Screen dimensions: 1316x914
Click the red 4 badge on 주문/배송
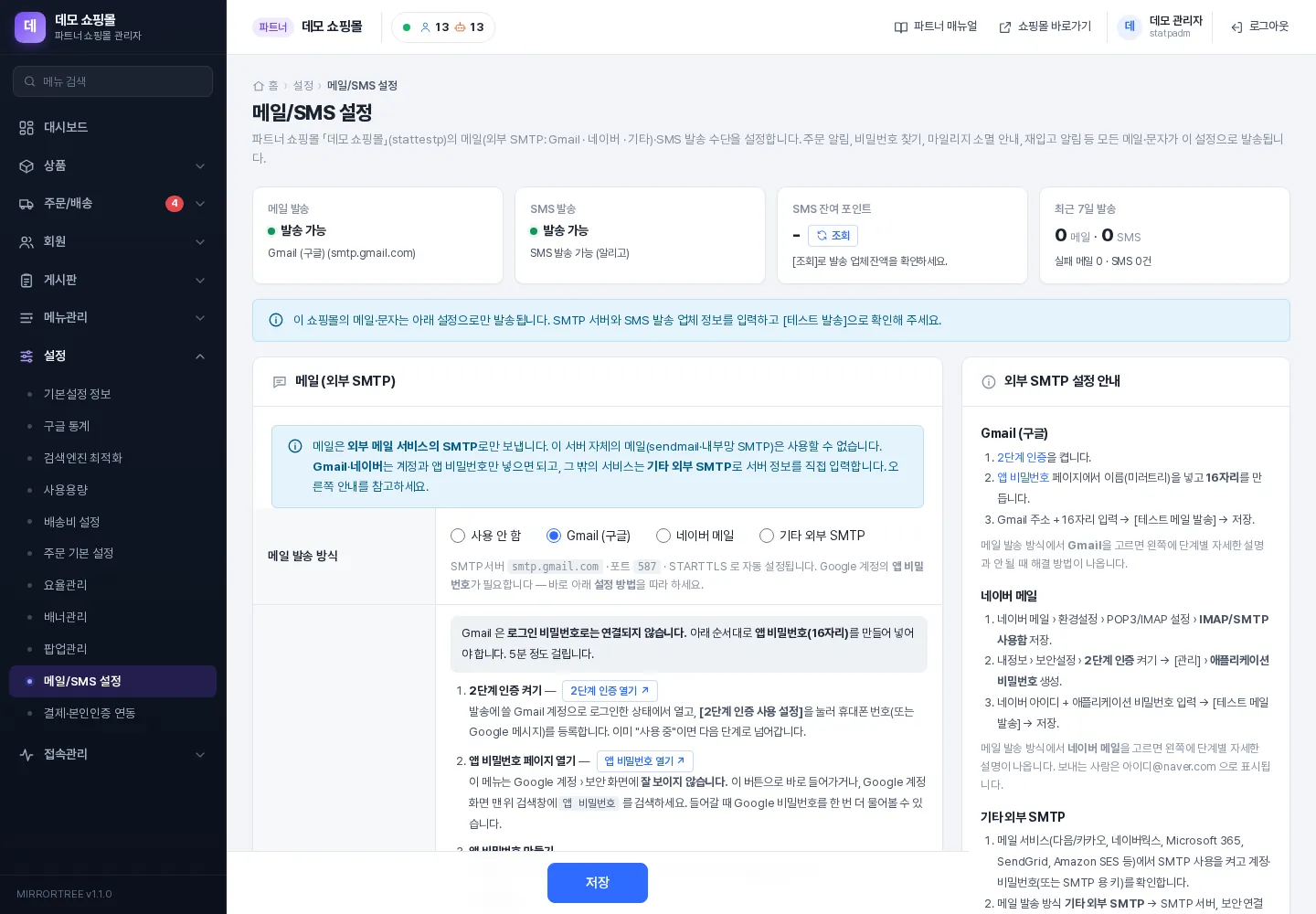point(175,204)
